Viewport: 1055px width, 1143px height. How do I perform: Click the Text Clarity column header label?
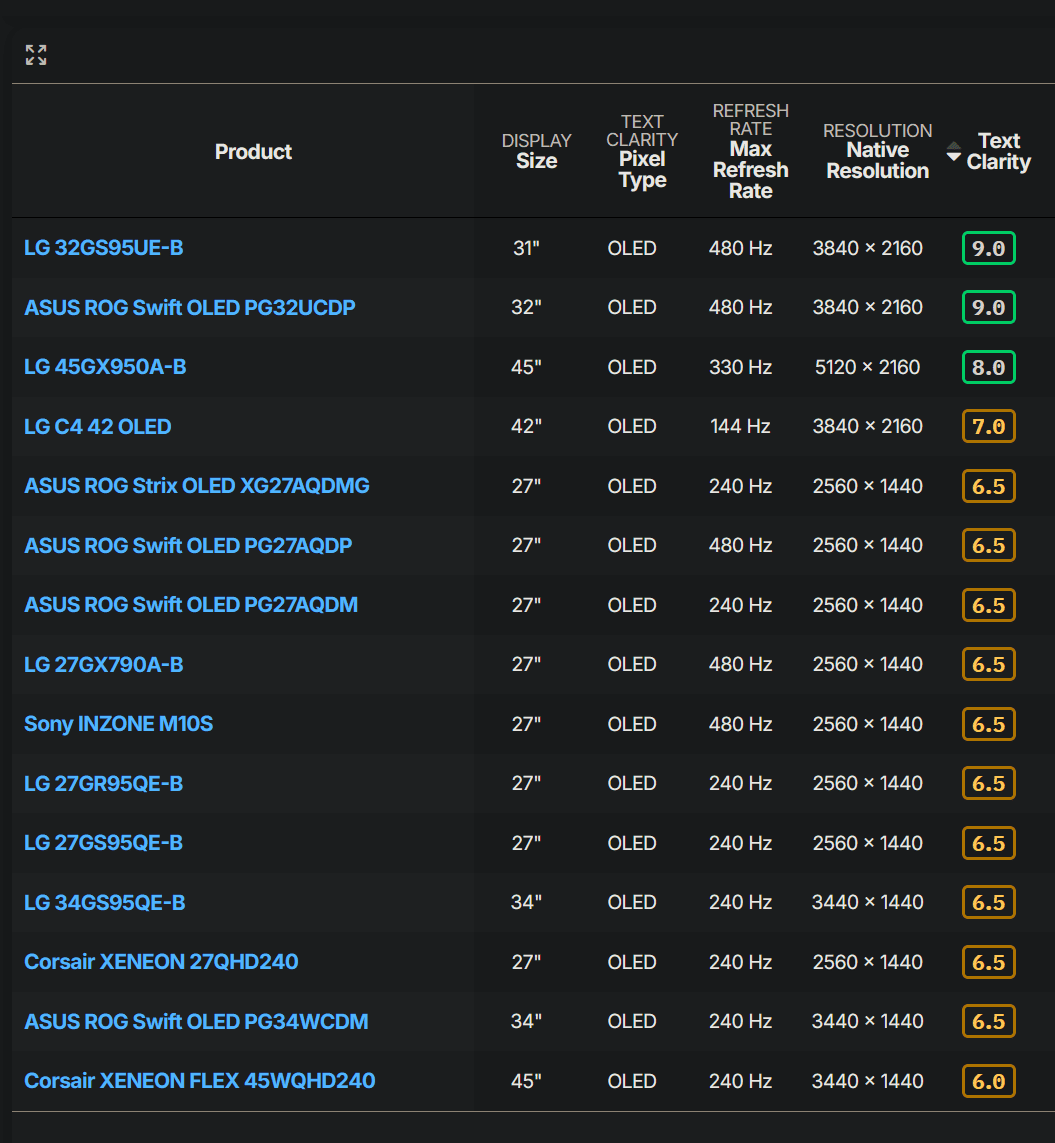pos(998,151)
